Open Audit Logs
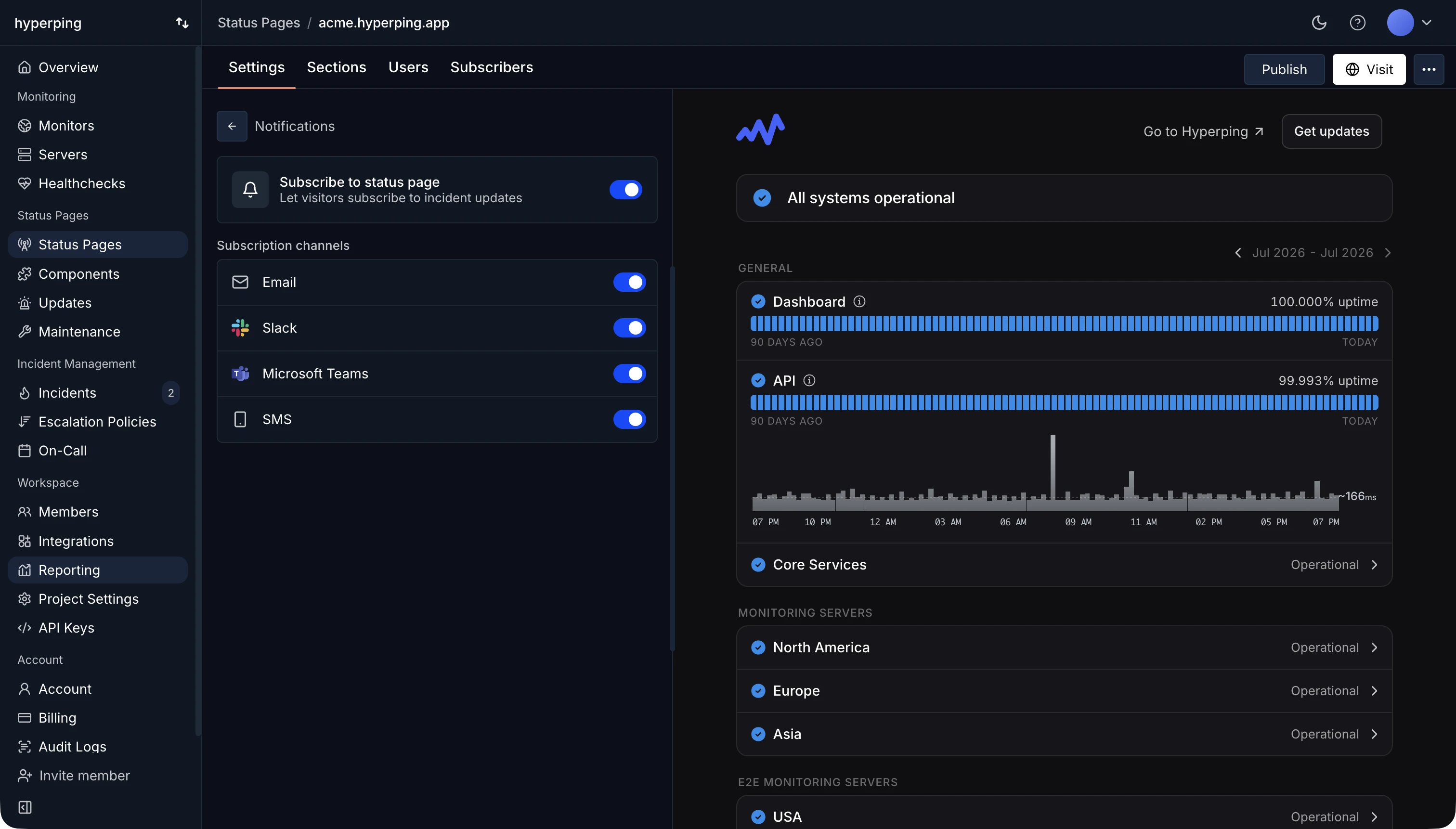The width and height of the screenshot is (1456, 829). (97, 747)
